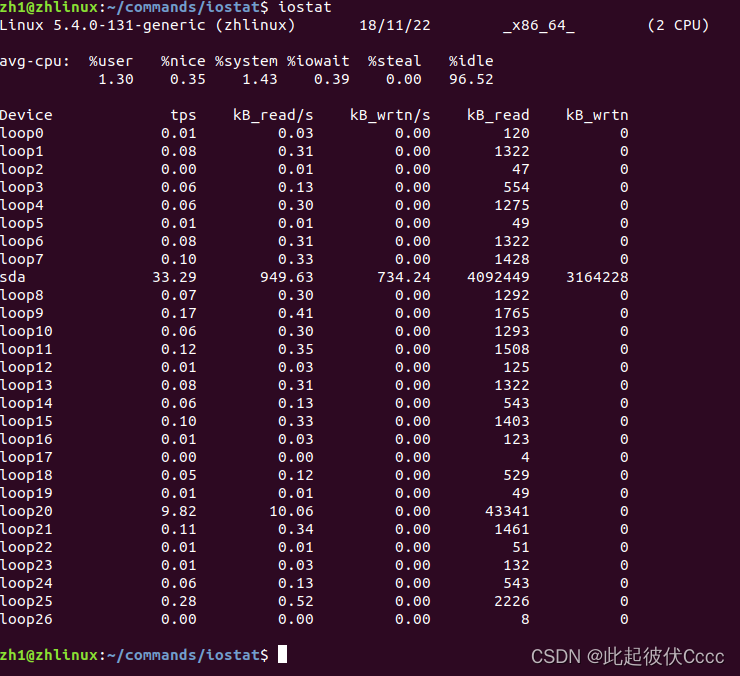Viewport: 740px width, 676px height.
Task: Click loop15's kB_read value '1403'
Action: click(512, 421)
